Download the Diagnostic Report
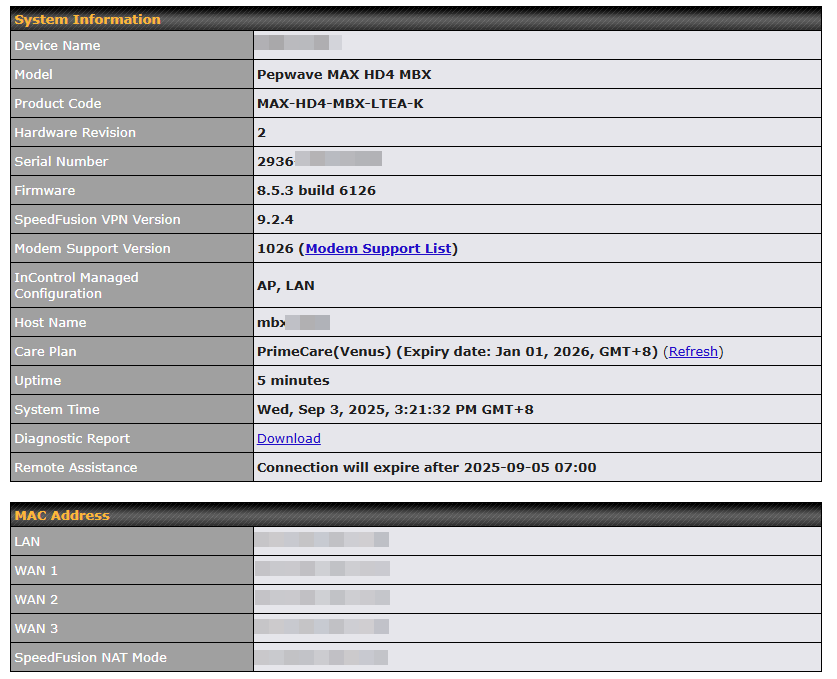Image resolution: width=837 pixels, height=679 pixels. click(x=289, y=438)
